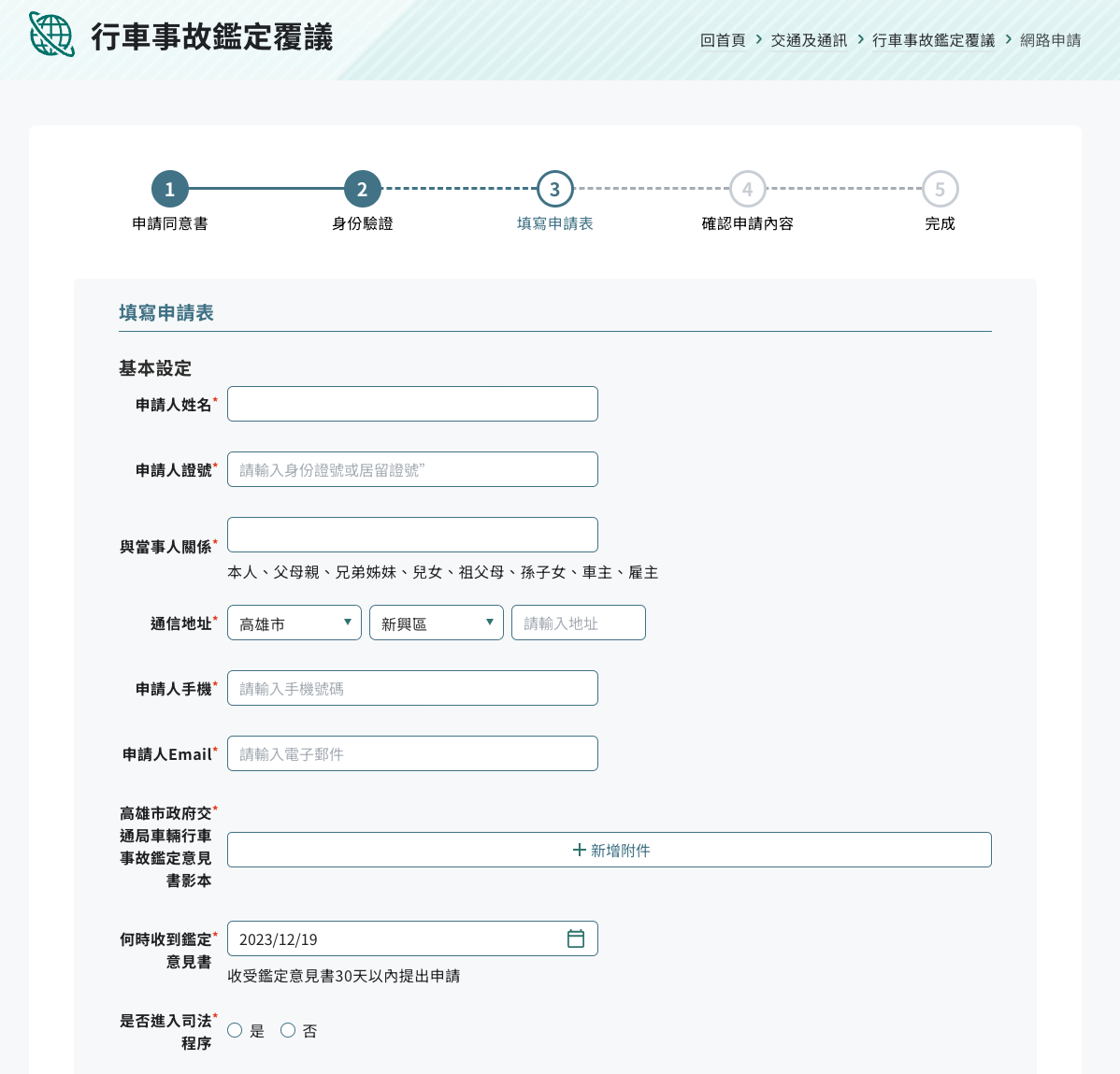
Task: Click step 1 circle 申請同意書
Action: [170, 189]
